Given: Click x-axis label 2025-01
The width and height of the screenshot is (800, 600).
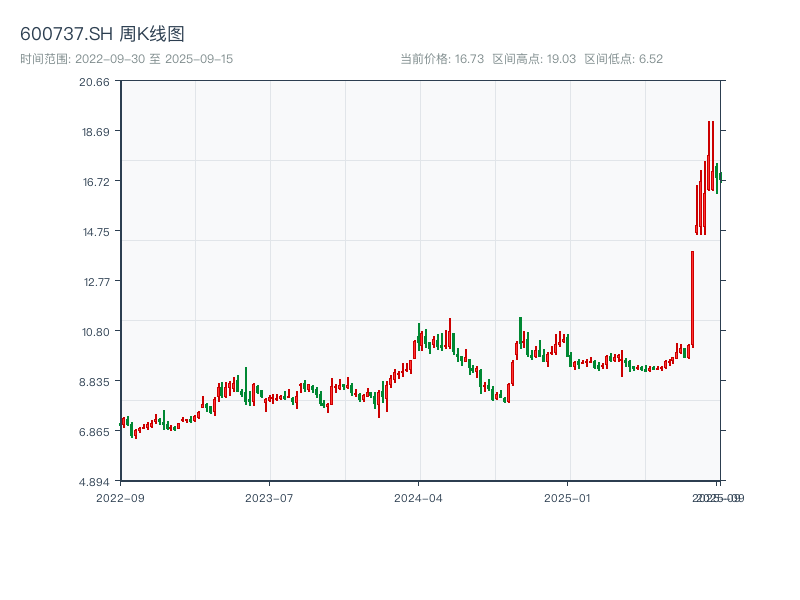Looking at the screenshot, I should coord(567,498).
